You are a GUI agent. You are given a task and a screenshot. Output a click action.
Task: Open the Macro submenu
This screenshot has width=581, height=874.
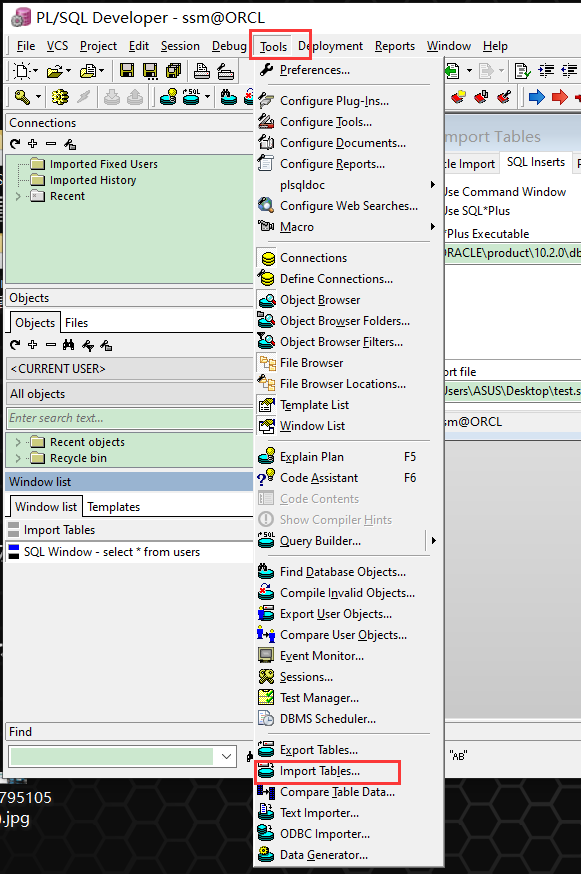[x=348, y=227]
